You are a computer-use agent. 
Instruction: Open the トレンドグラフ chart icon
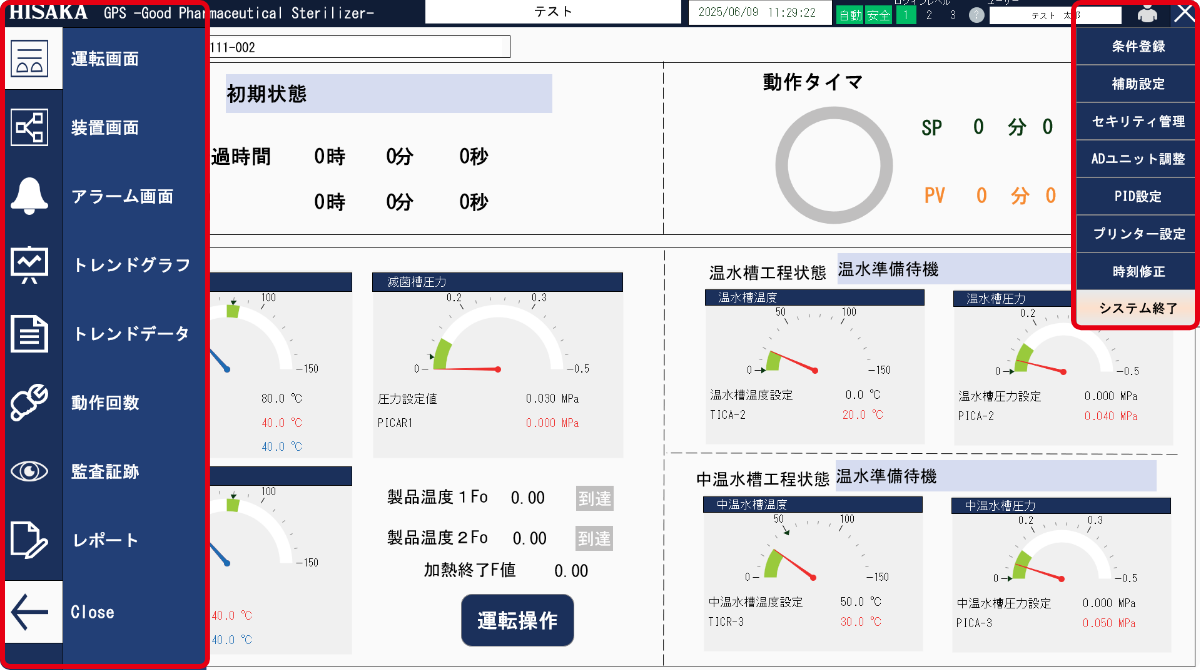pyautogui.click(x=31, y=265)
